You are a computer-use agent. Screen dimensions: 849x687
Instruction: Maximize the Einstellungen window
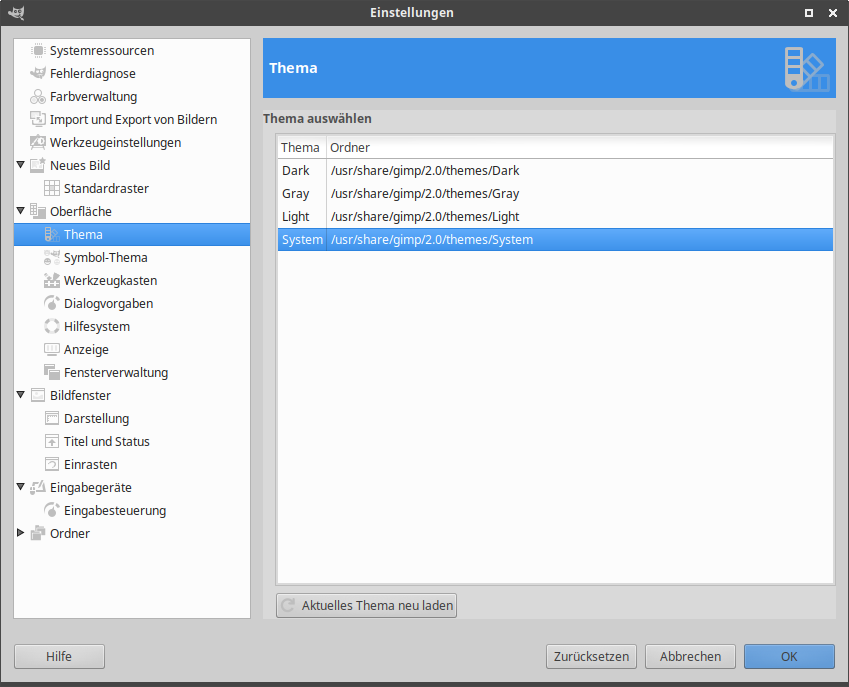[809, 12]
